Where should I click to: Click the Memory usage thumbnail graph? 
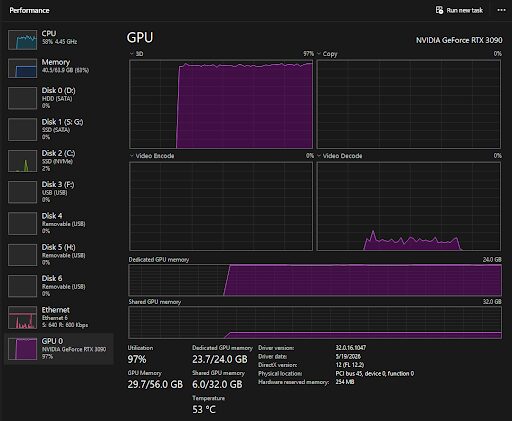22,68
